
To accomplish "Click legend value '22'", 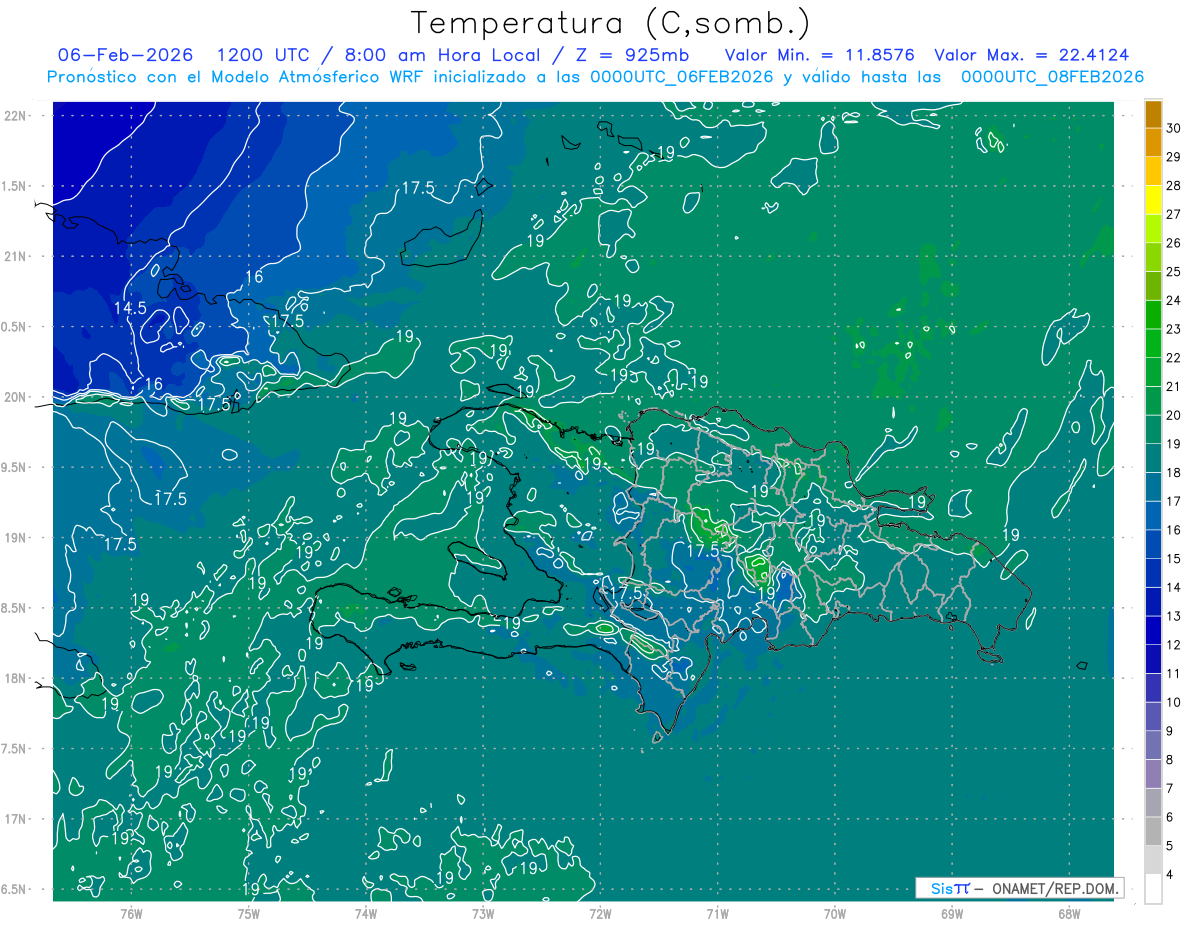I will [1174, 358].
